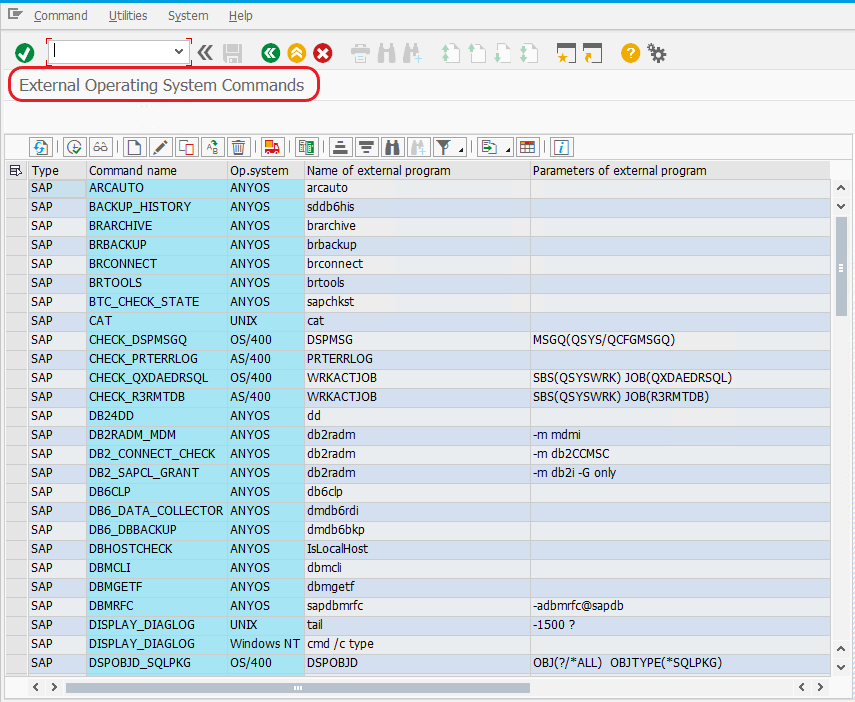
Task: Click the Next Page icon
Action: [502, 53]
